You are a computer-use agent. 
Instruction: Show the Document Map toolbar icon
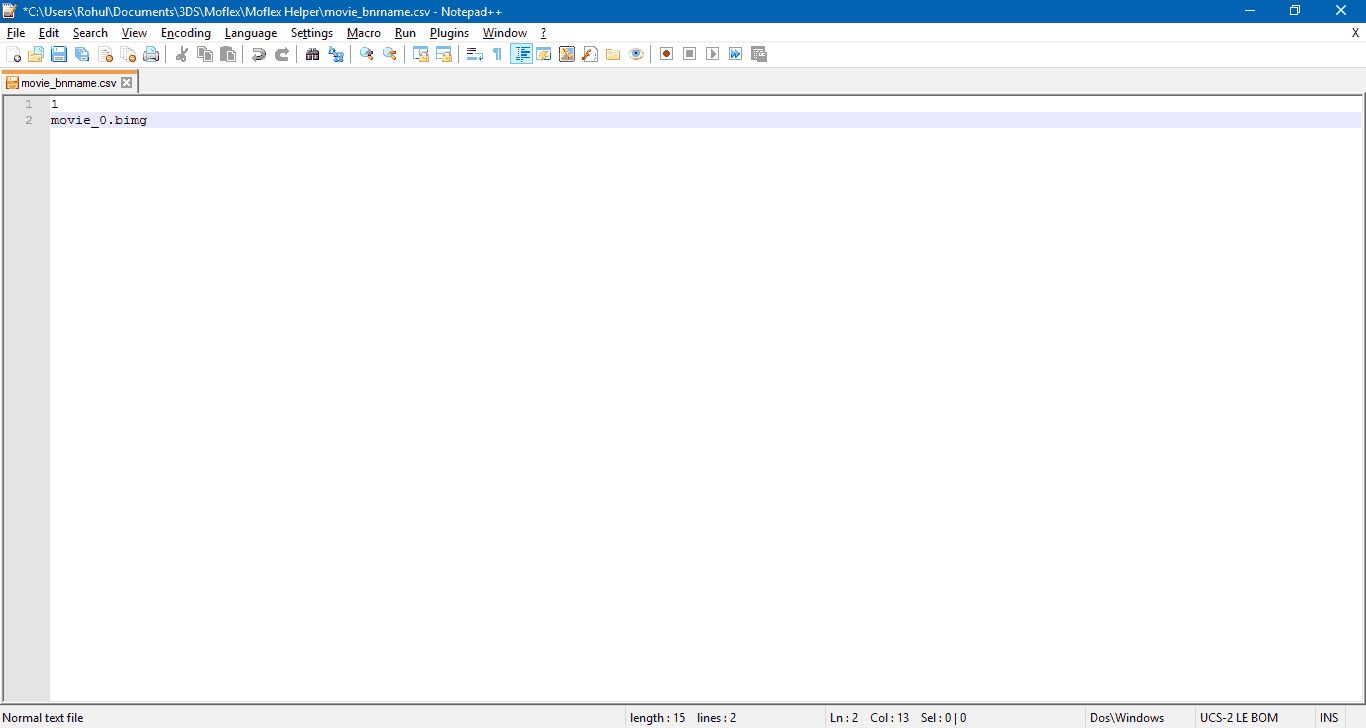(567, 54)
